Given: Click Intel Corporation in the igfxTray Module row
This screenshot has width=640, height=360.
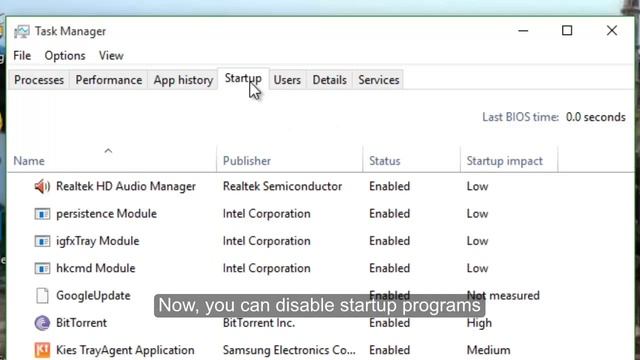Looking at the screenshot, I should pos(267,241).
